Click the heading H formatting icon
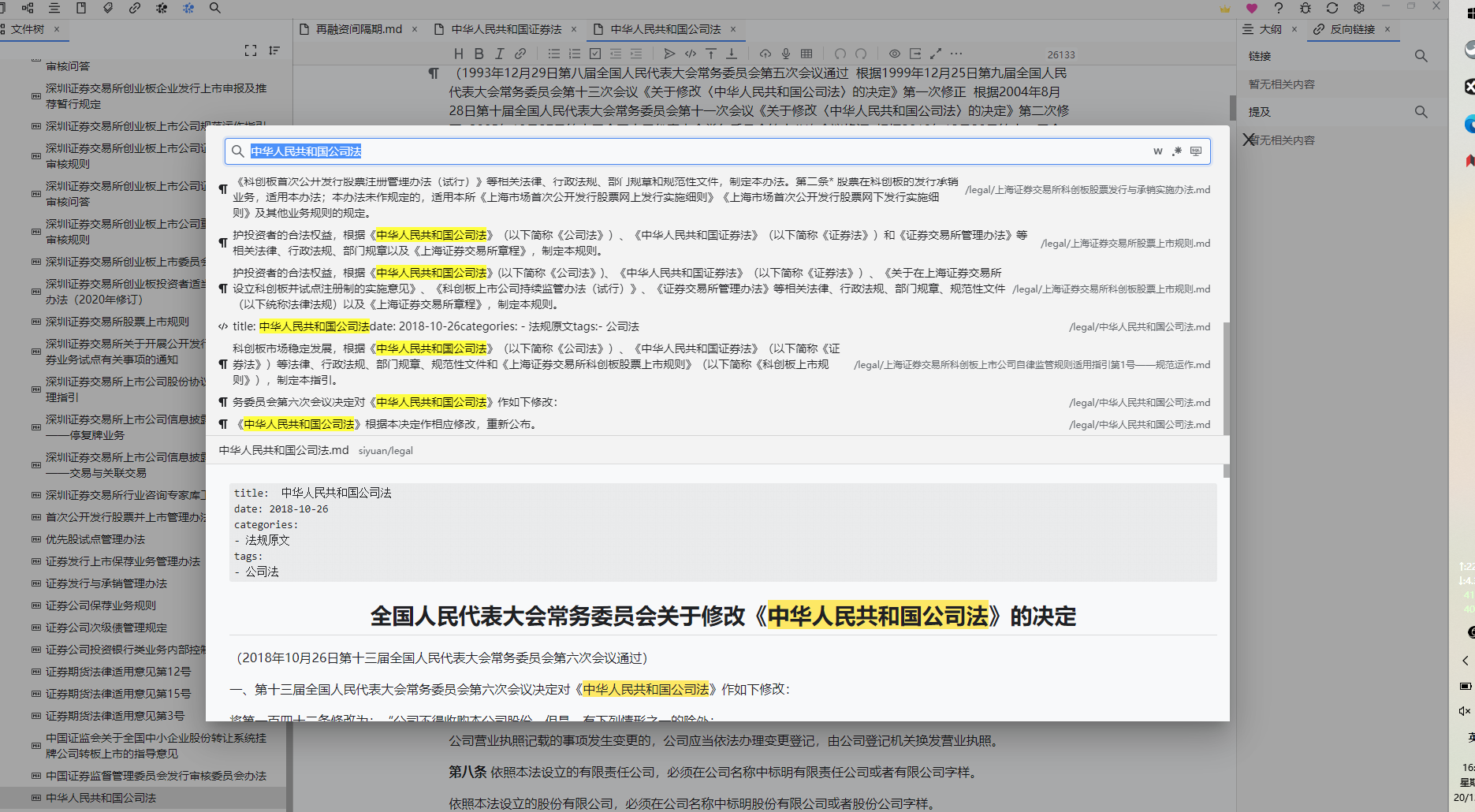Image resolution: width=1475 pixels, height=812 pixels. [459, 54]
